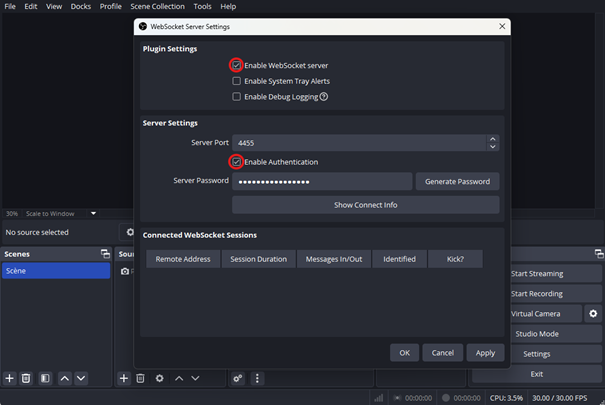
Task: Remove the selected scene with the trash icon
Action: tap(26, 378)
